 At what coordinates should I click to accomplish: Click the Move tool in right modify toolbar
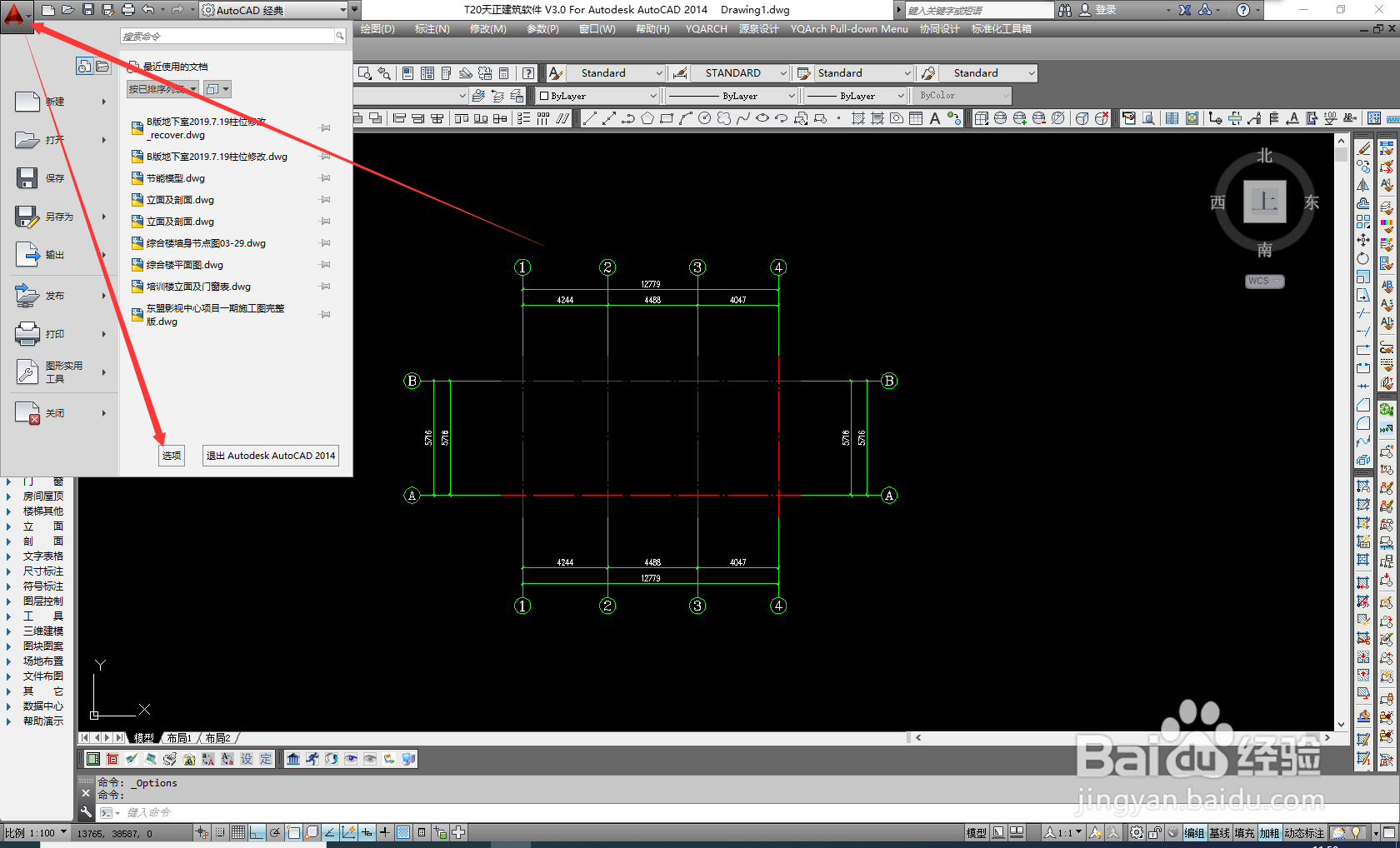point(1363,240)
